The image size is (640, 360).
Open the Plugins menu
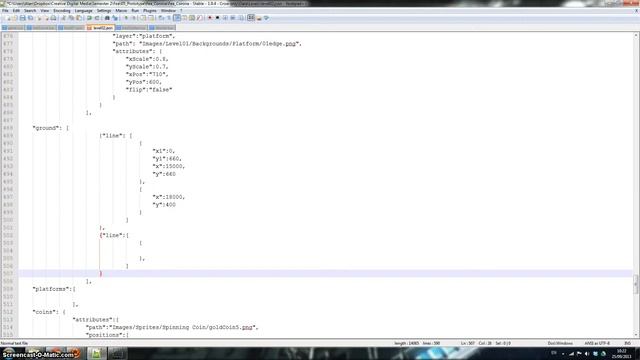pos(150,11)
